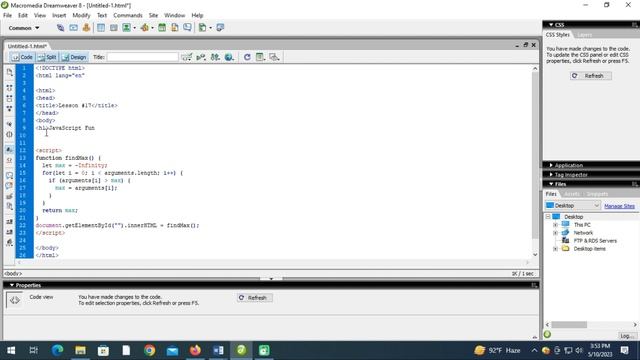Open the Templates insert button
The image size is (640, 360).
click(x=202, y=28)
